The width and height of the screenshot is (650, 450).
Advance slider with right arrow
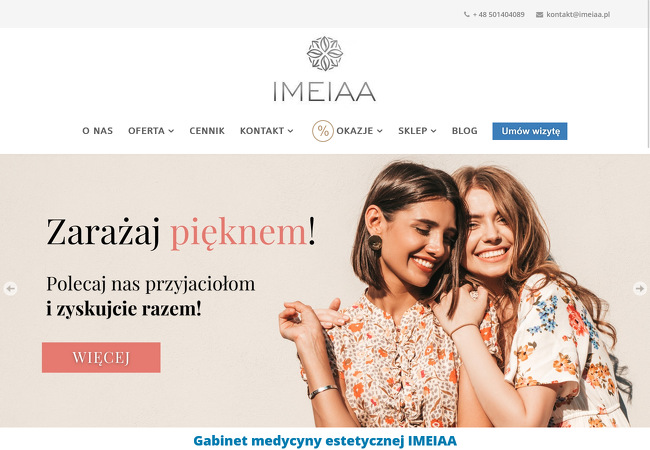pos(640,288)
